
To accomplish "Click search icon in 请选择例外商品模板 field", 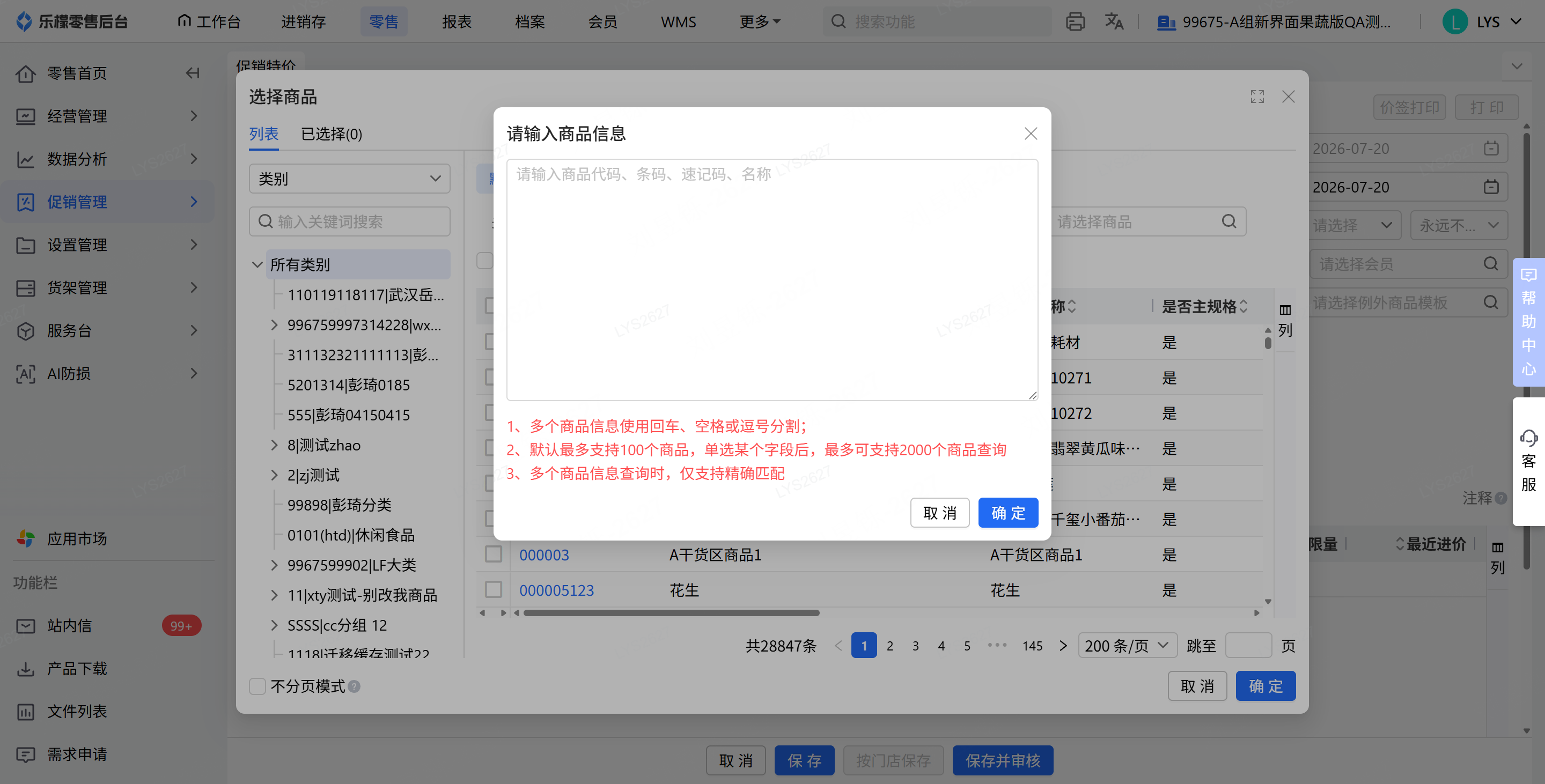I will pyautogui.click(x=1490, y=302).
